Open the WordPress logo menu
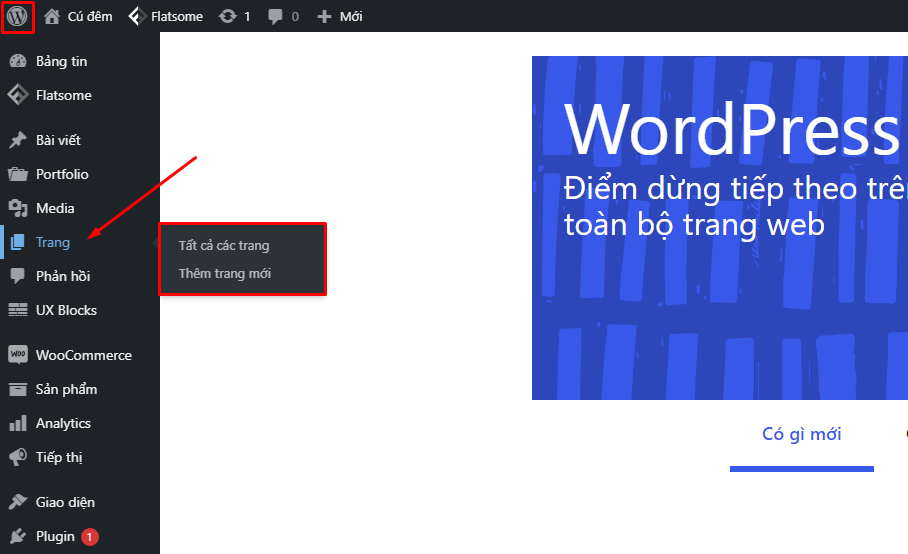This screenshot has height=554, width=908. (x=17, y=16)
